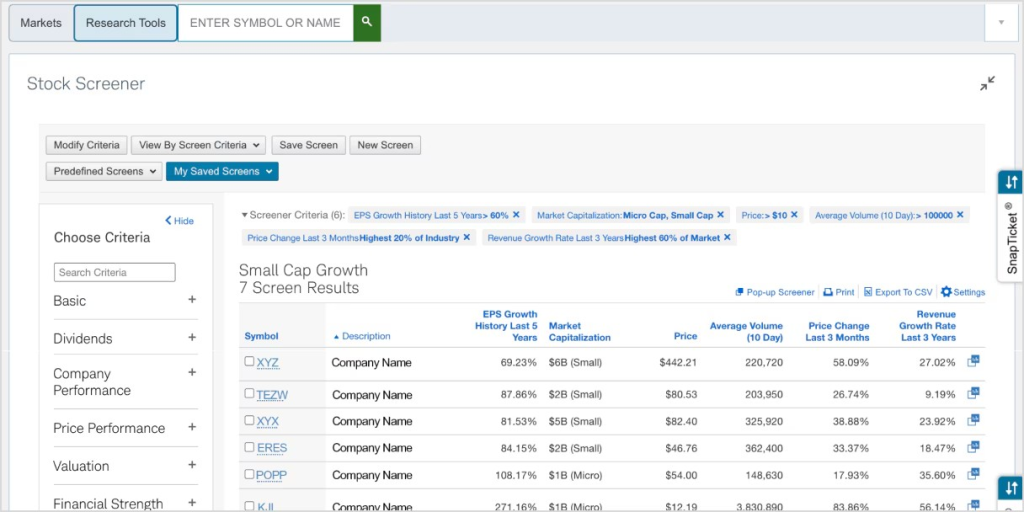Remove the Market Capitalization criteria filter
Screen dimensions: 1024x512
tap(720, 214)
